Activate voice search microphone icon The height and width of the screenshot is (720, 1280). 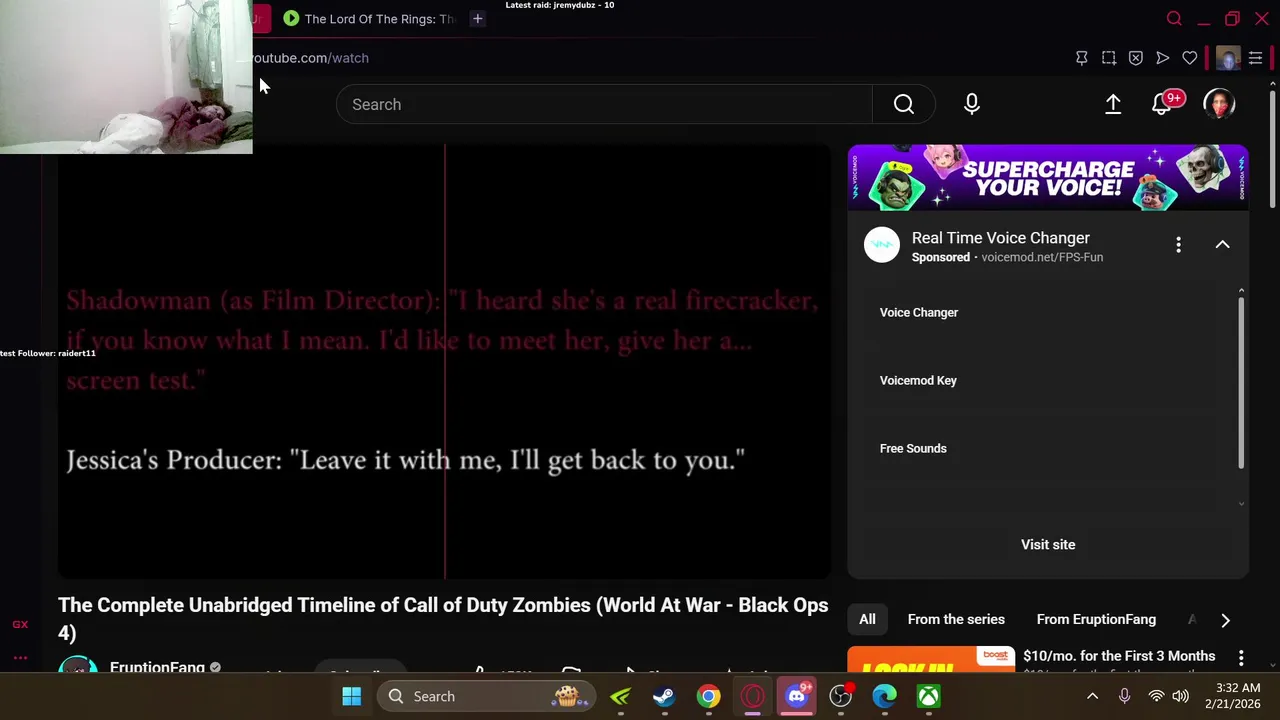[971, 104]
